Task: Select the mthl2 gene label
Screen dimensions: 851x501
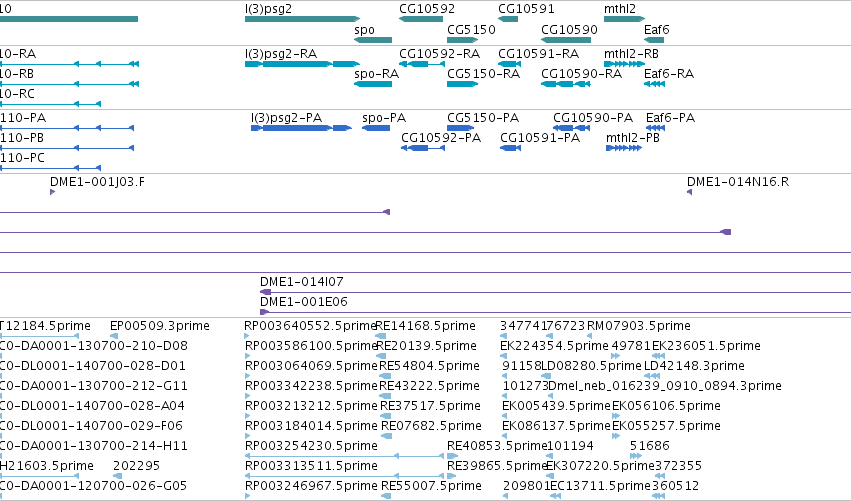Action: (620, 9)
